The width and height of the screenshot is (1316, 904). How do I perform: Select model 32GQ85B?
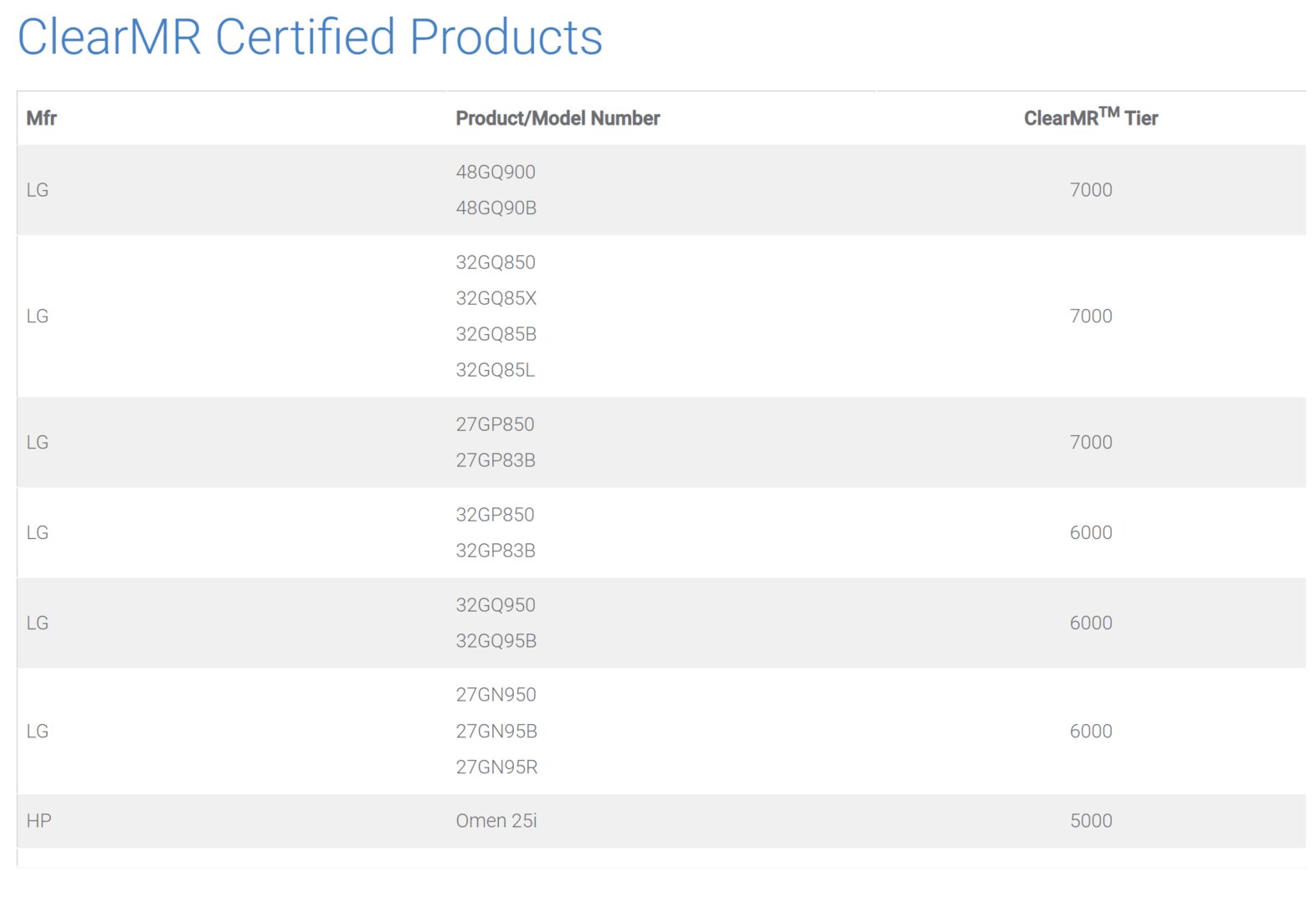[496, 334]
